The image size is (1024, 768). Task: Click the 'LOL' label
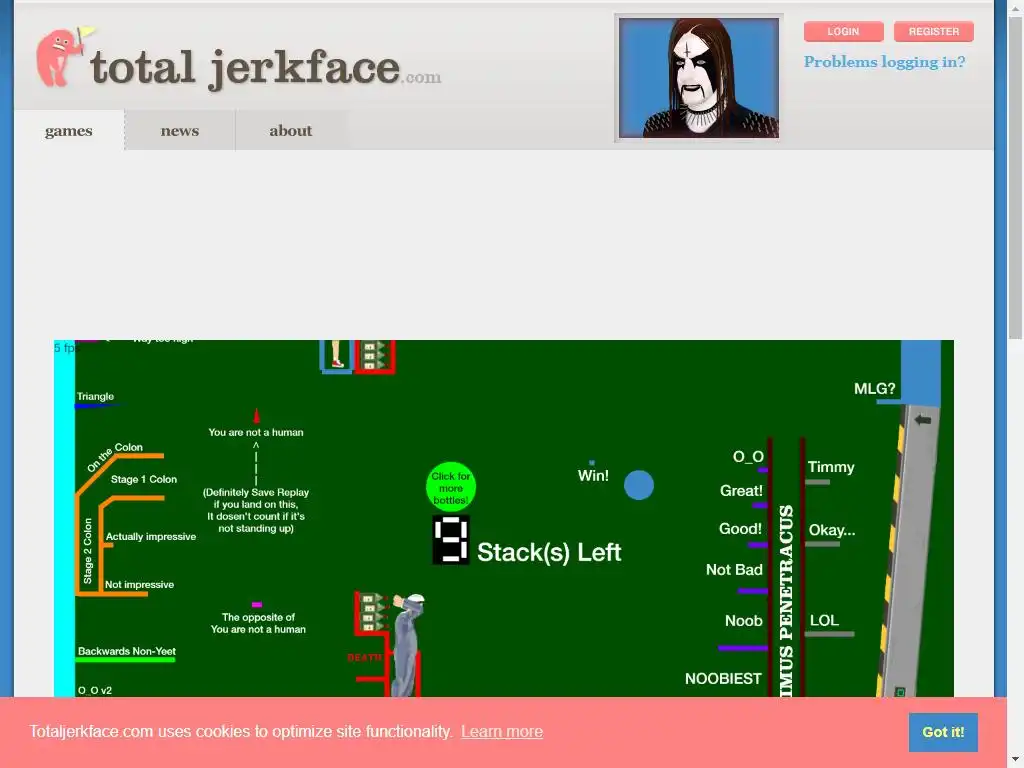824,620
